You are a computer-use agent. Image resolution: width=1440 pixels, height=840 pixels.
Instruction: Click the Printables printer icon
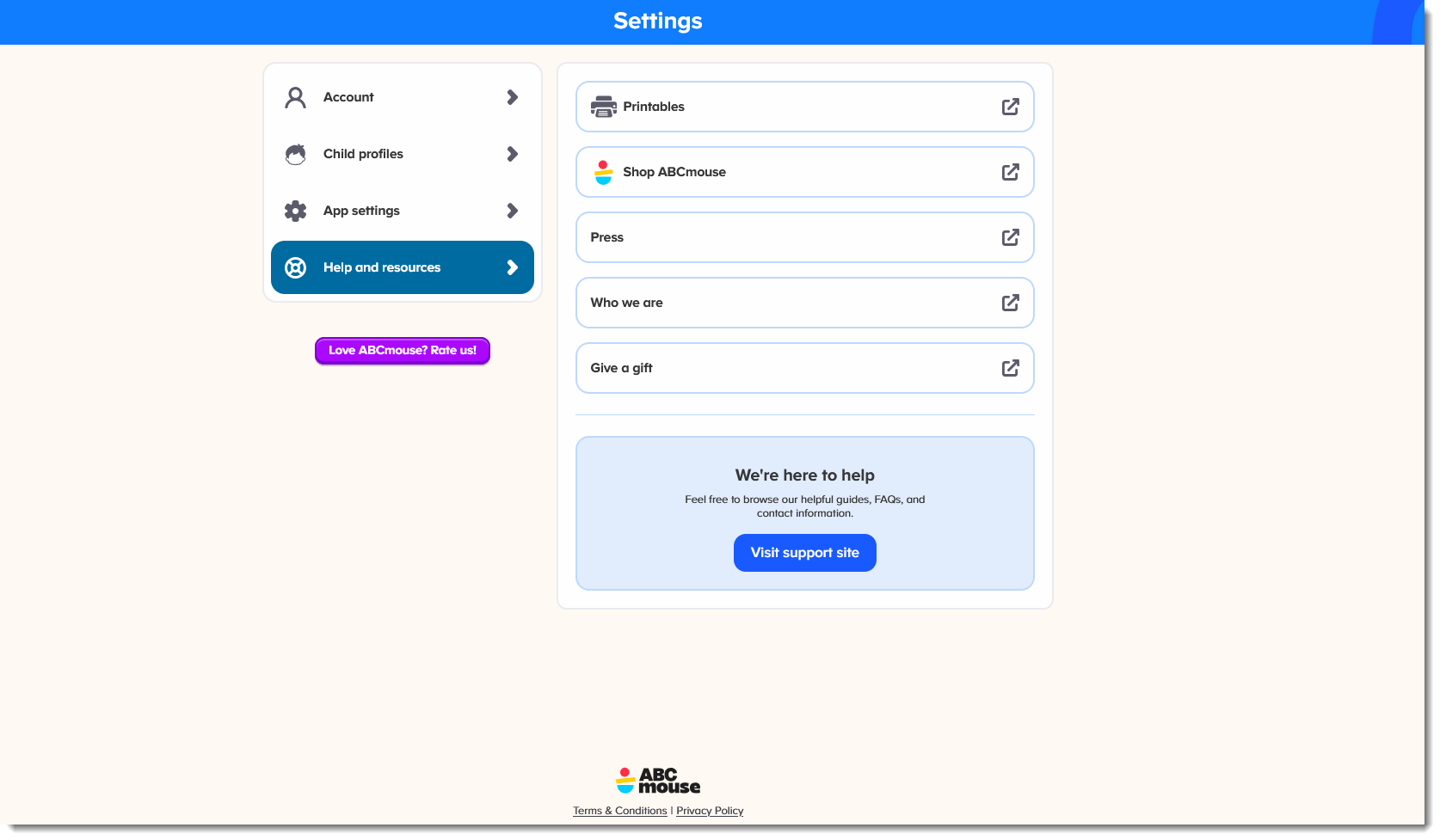[603, 107]
